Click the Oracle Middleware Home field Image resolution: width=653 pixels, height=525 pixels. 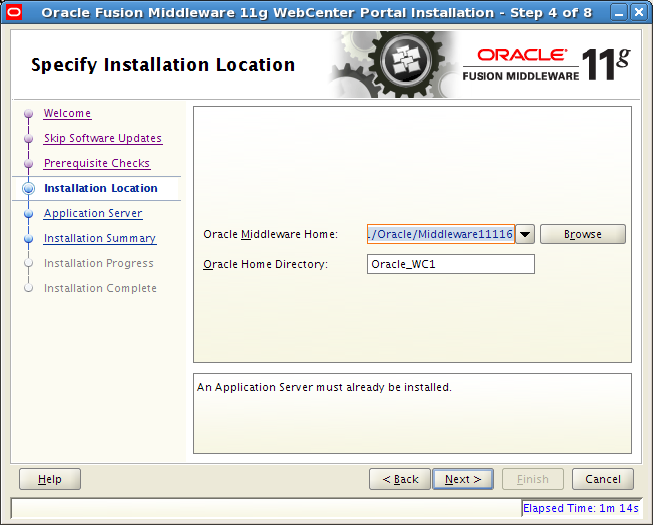point(441,234)
